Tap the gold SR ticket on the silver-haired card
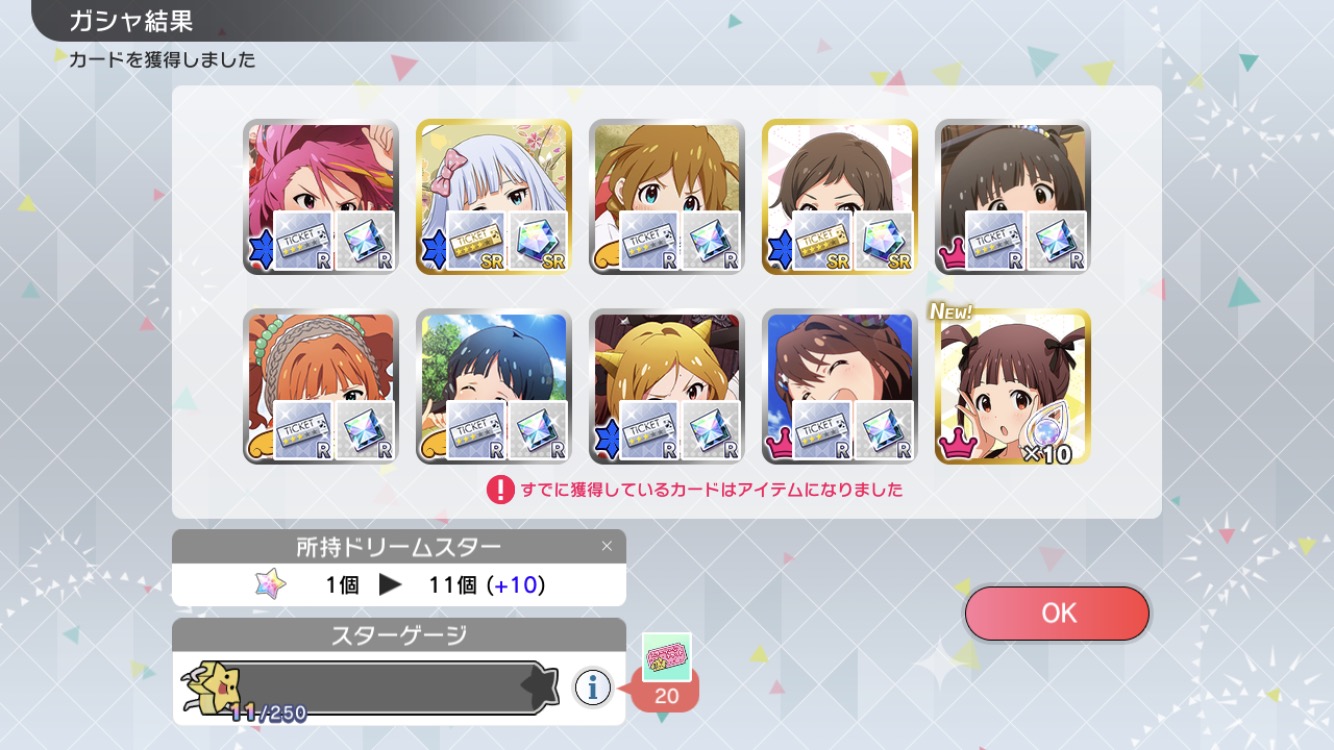The height and width of the screenshot is (750, 1334). click(476, 241)
